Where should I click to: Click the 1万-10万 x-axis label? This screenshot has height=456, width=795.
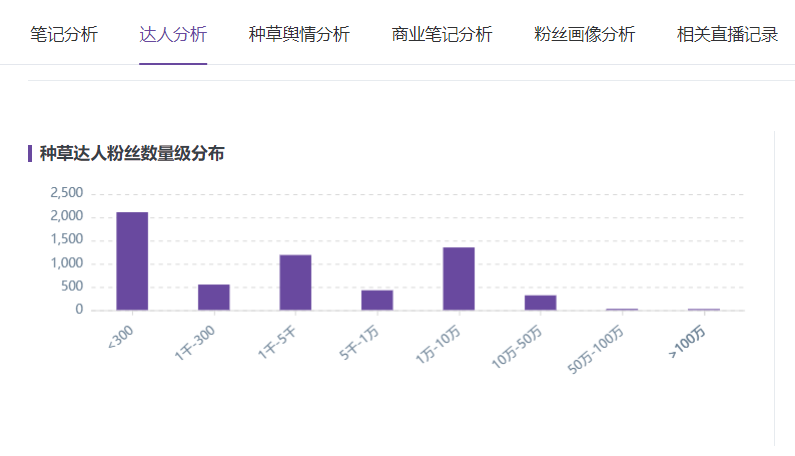(x=439, y=346)
